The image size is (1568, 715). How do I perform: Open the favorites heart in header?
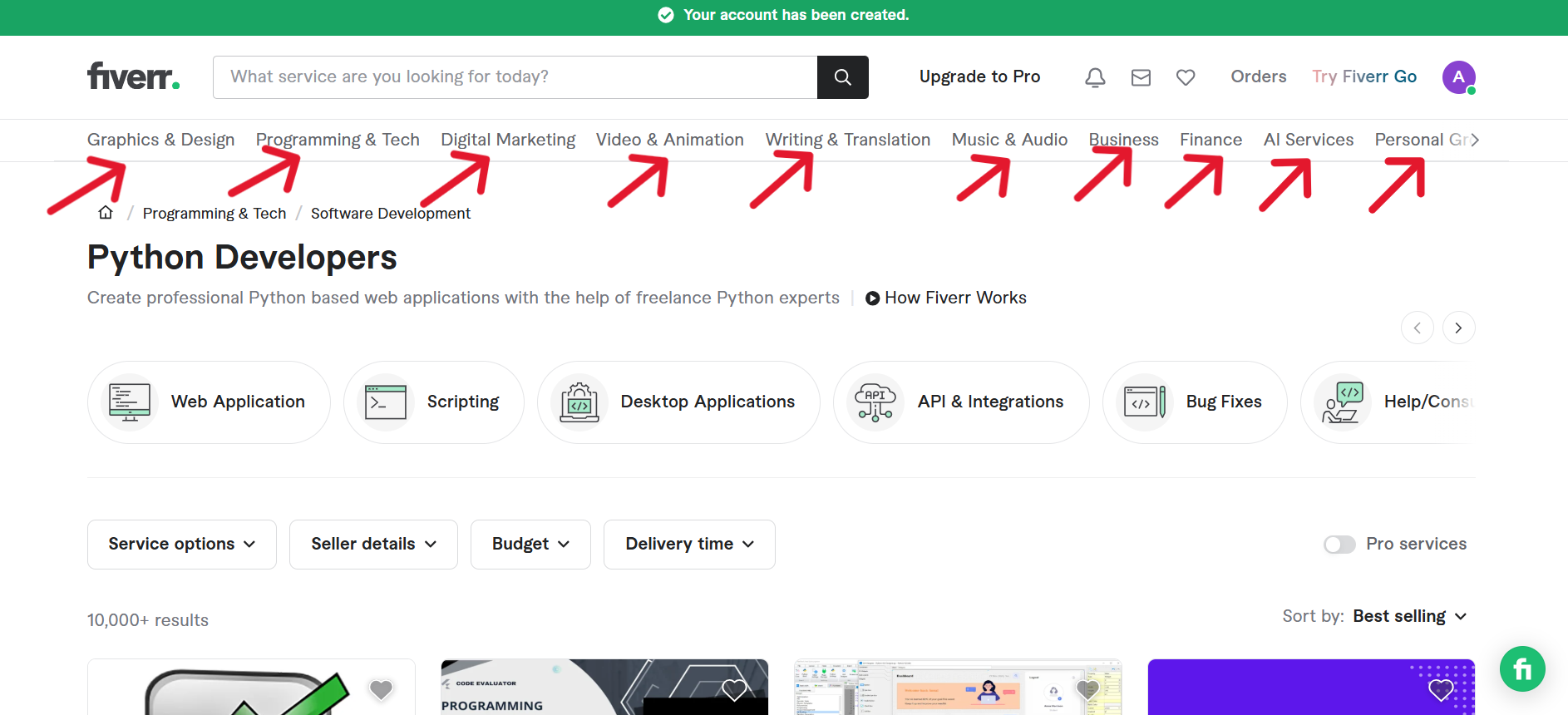tap(1186, 77)
